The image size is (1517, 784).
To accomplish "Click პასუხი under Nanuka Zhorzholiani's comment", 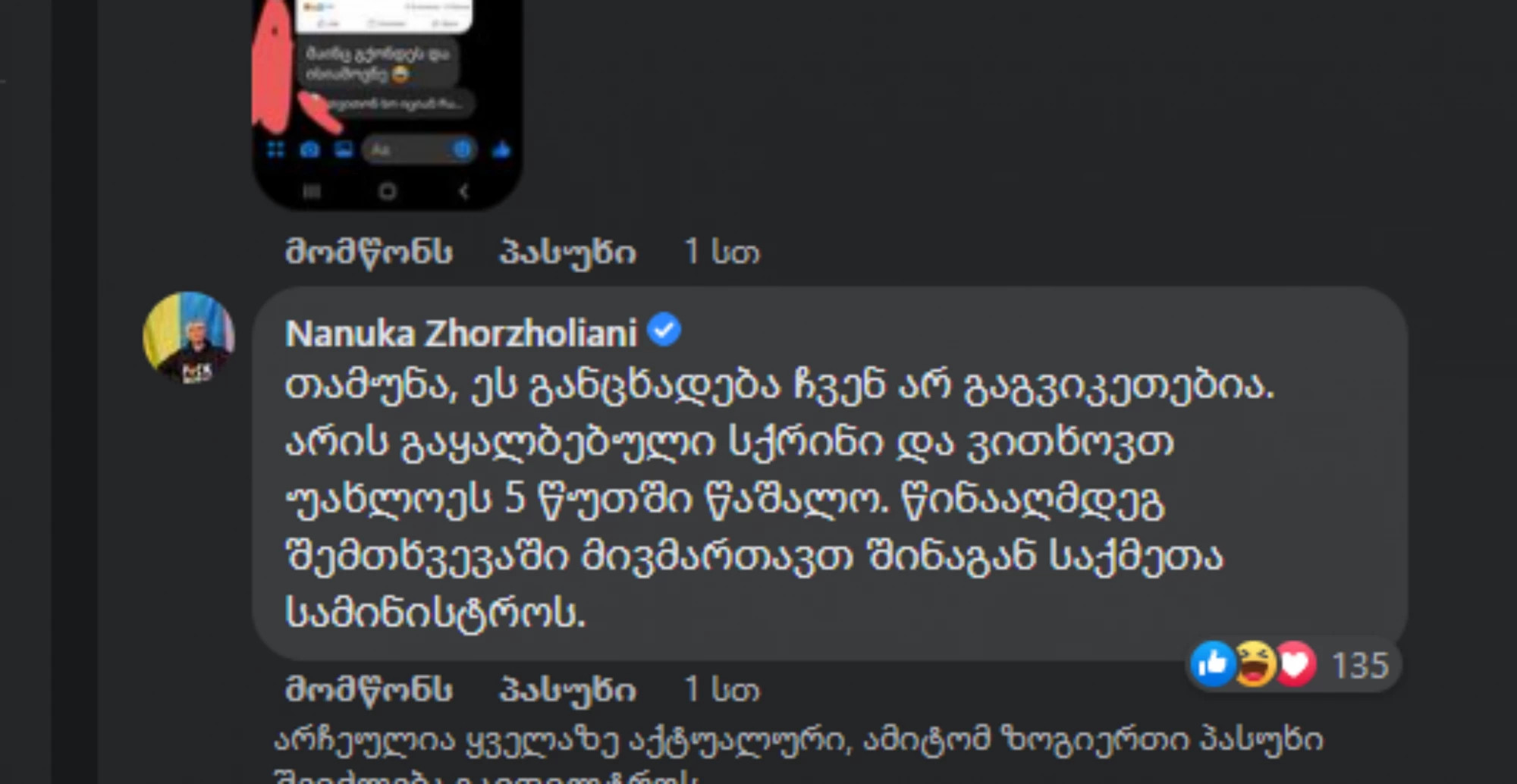I will 568,690.
